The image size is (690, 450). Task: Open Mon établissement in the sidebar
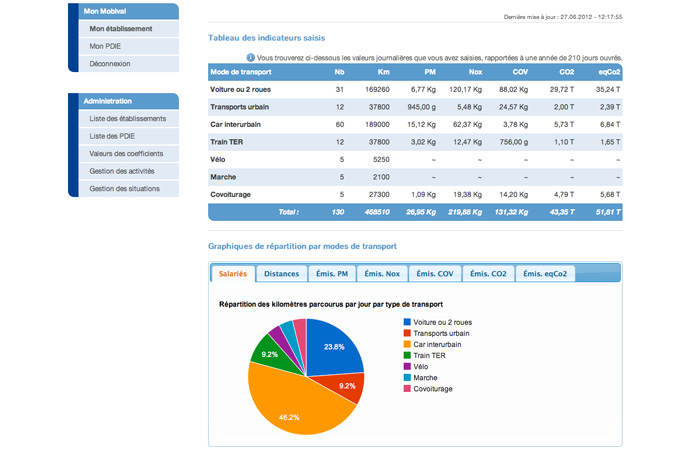[x=121, y=29]
